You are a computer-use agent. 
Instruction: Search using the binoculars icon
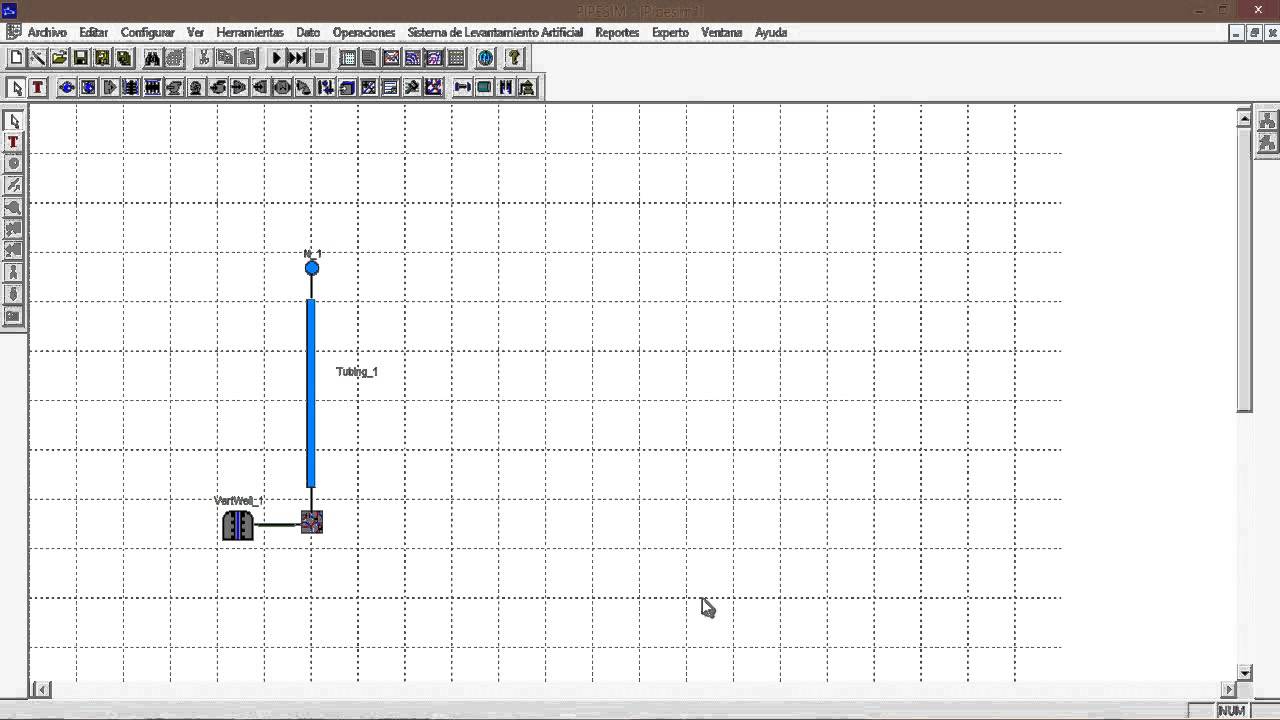click(152, 58)
